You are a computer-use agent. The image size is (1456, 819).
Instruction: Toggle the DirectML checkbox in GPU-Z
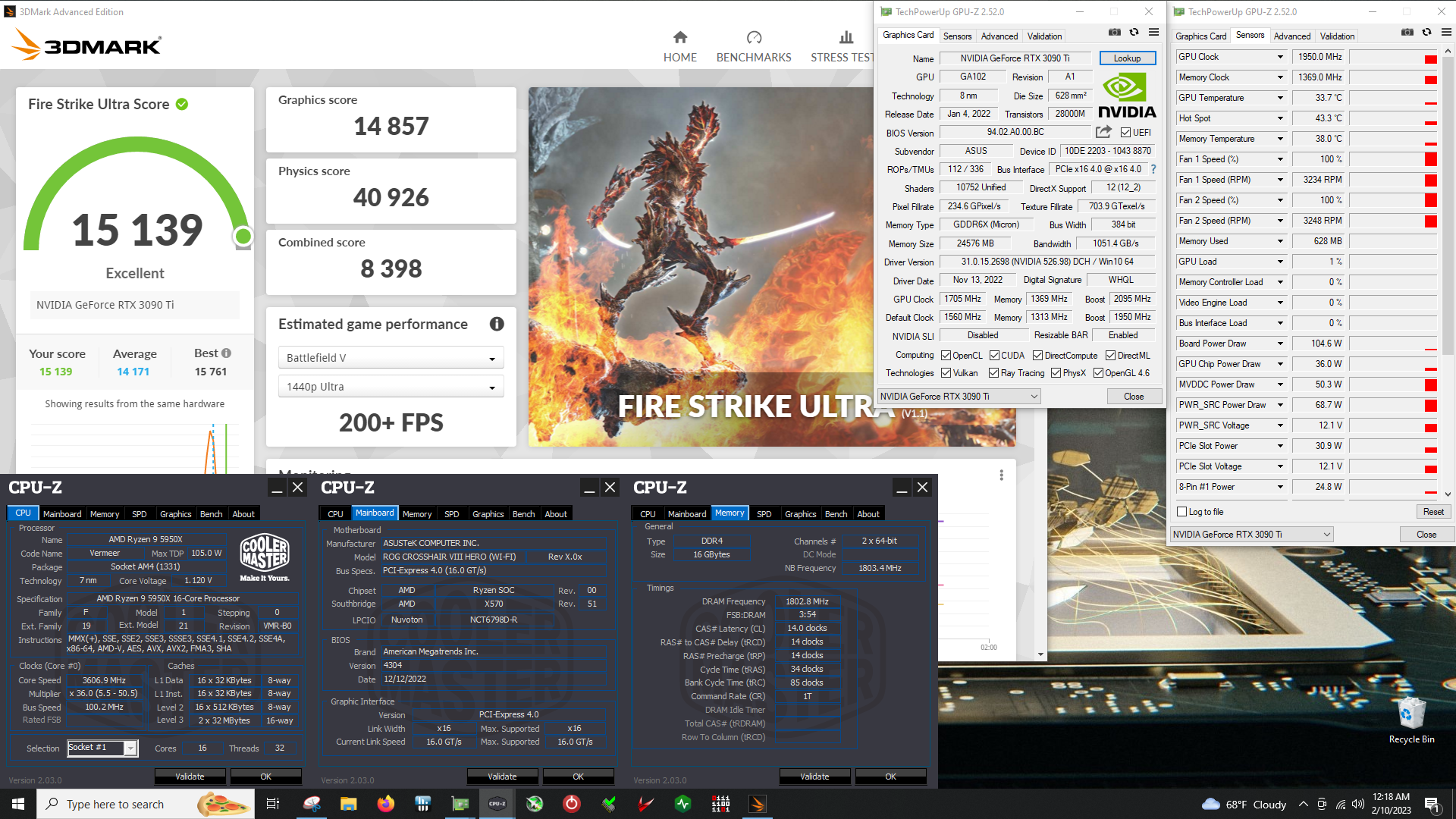click(1110, 356)
